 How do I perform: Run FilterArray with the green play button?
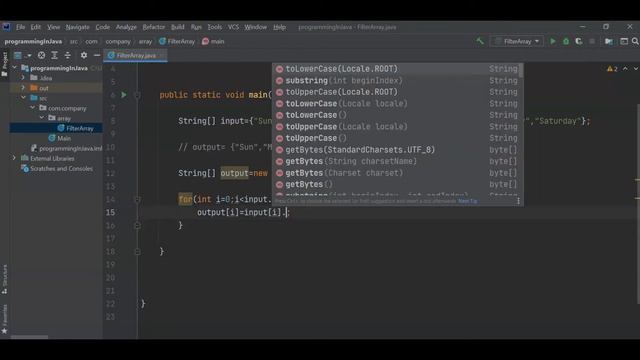553,41
